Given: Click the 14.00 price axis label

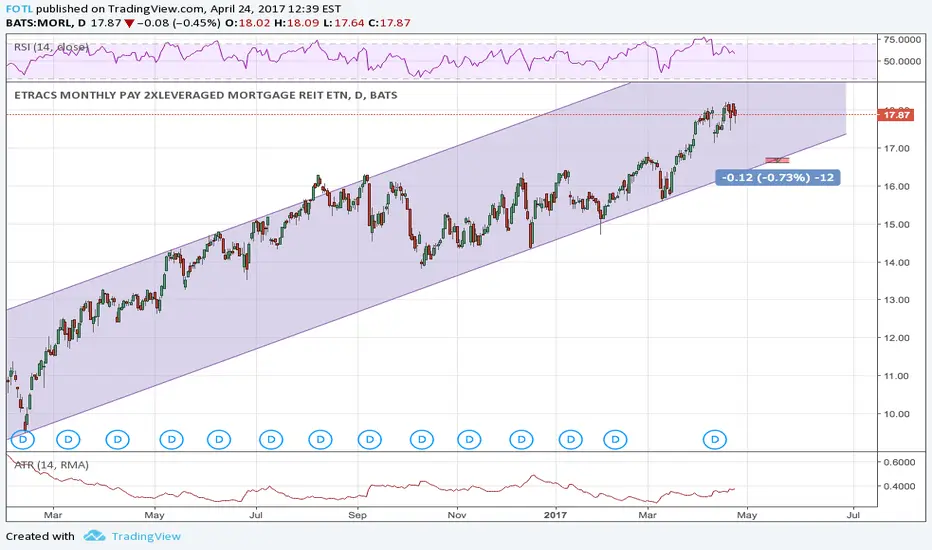Looking at the screenshot, I should click(896, 262).
